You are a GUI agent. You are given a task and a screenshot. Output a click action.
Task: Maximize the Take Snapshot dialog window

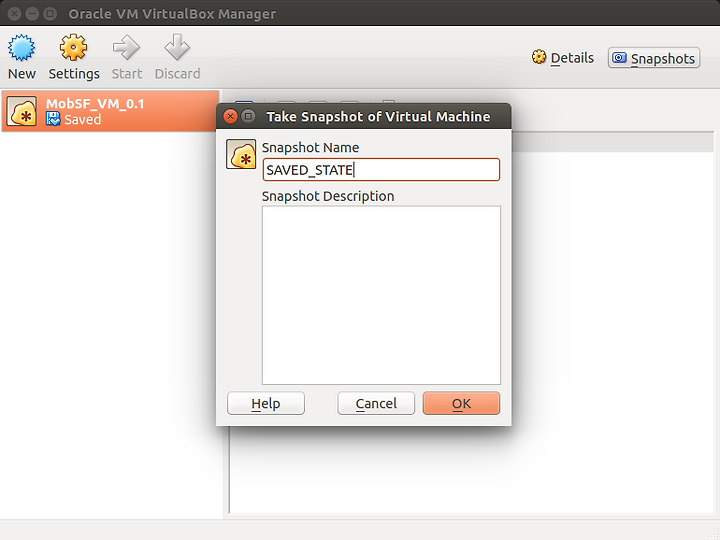[248, 117]
